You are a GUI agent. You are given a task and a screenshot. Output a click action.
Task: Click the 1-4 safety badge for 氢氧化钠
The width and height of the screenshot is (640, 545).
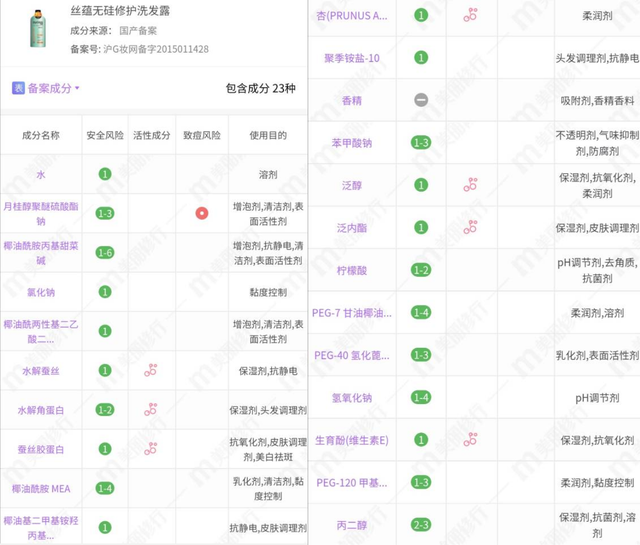coord(421,397)
